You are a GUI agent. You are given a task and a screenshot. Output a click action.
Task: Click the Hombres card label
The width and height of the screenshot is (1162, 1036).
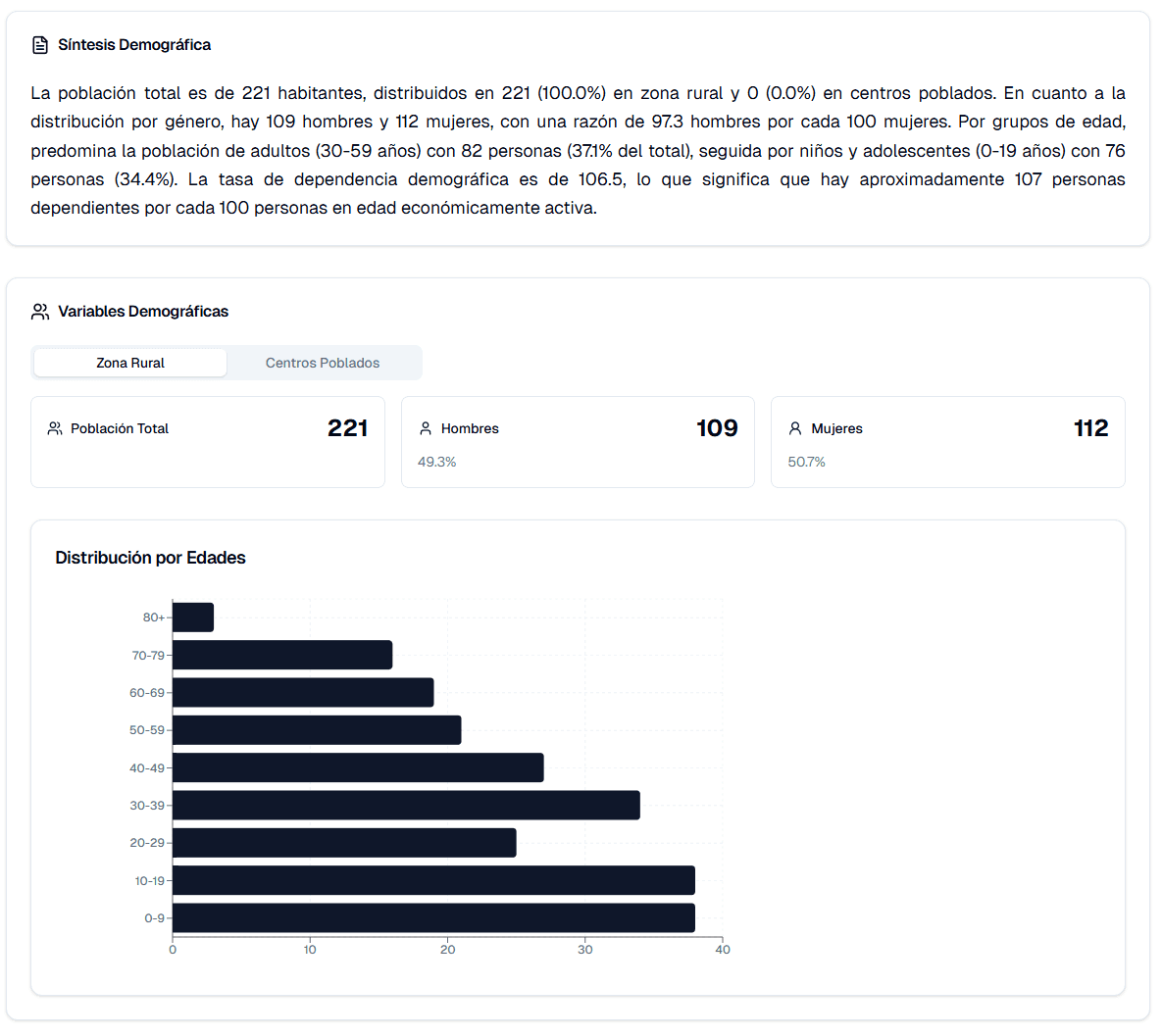point(470,428)
